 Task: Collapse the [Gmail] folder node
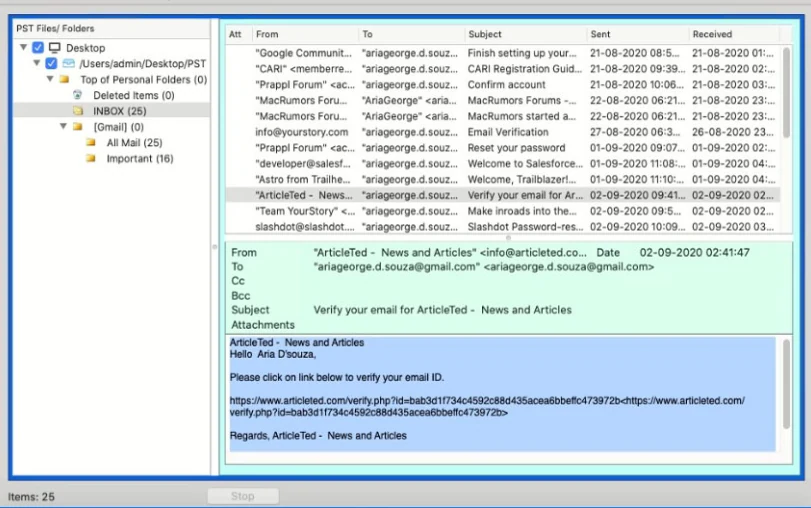(63, 126)
